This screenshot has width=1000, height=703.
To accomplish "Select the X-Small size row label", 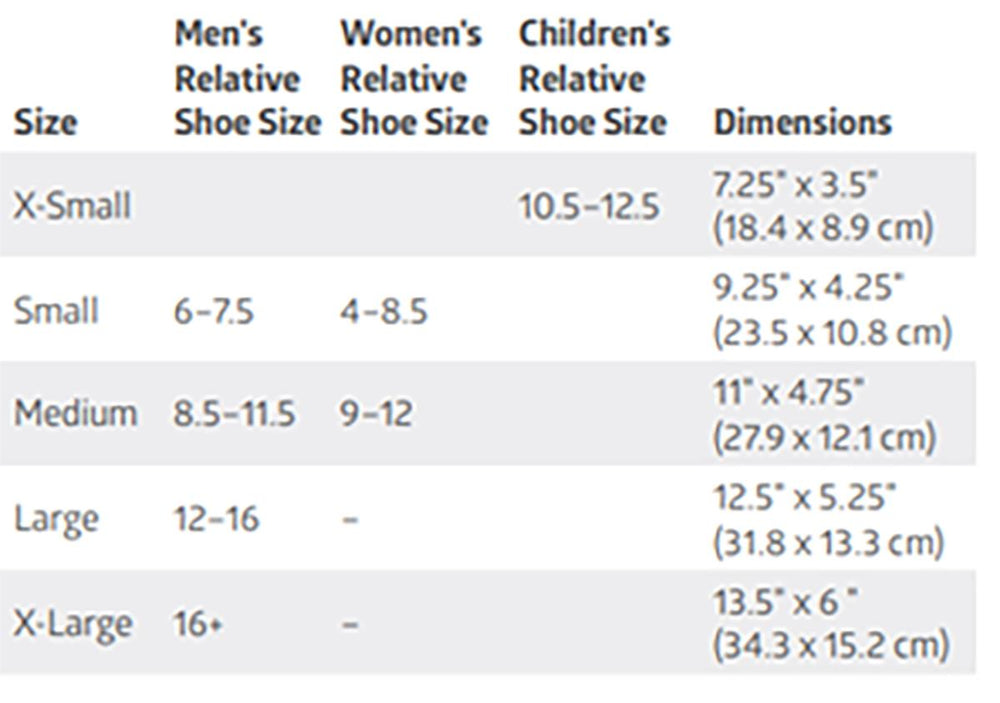I will [x=72, y=206].
